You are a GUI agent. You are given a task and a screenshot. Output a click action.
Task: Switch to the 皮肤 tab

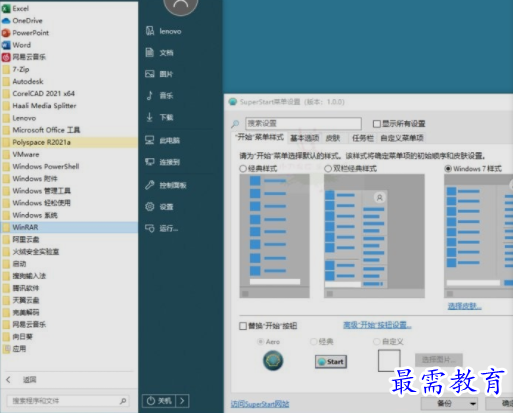333,138
